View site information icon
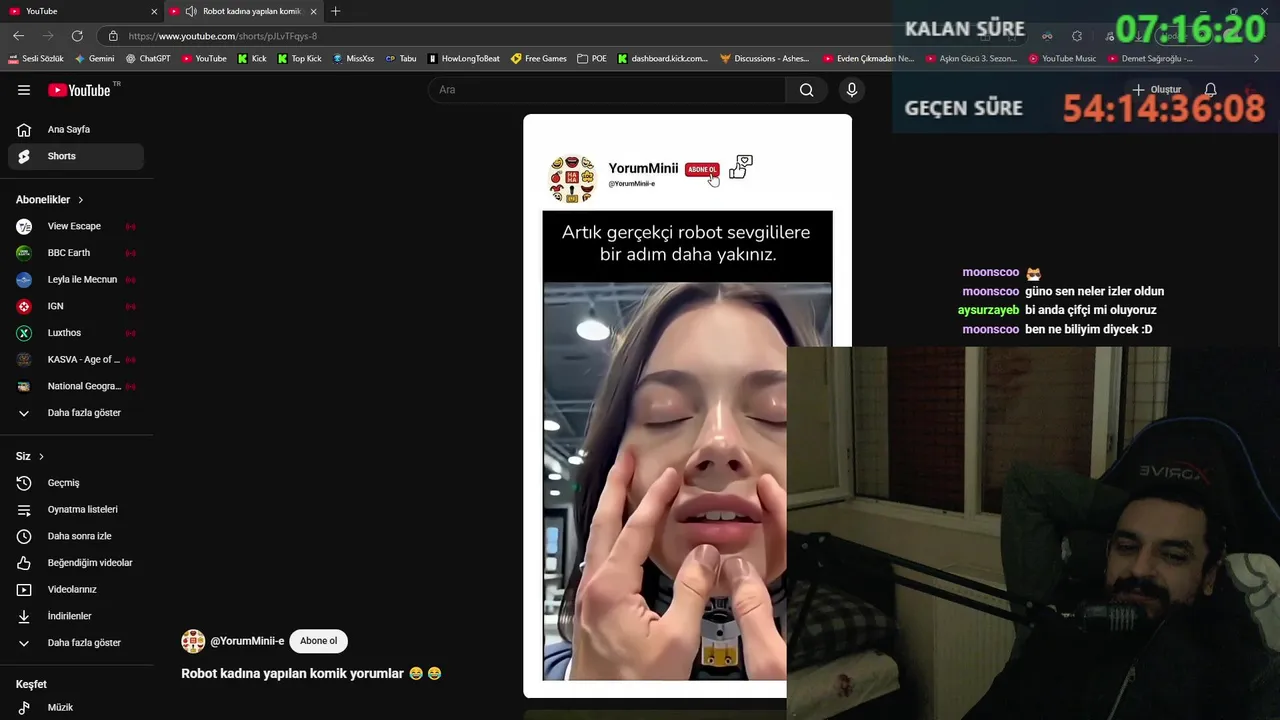This screenshot has height=720, width=1280. click(113, 36)
